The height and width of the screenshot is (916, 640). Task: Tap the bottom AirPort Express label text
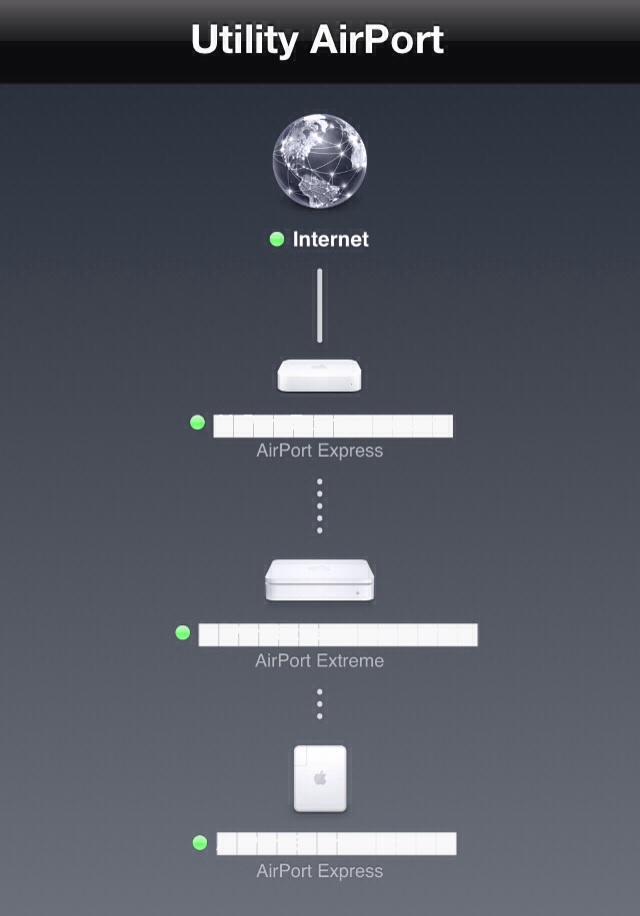tap(319, 871)
